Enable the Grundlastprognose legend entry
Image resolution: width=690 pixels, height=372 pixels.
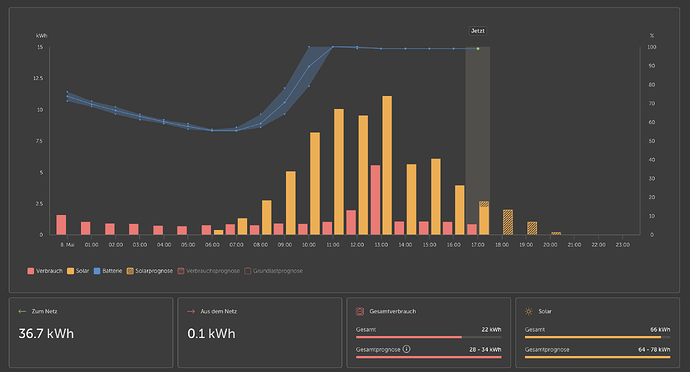273,271
